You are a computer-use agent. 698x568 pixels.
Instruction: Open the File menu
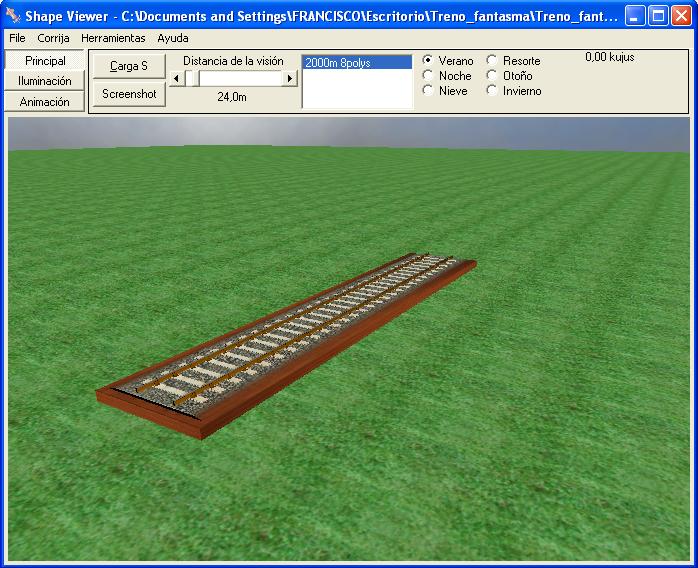(17, 38)
